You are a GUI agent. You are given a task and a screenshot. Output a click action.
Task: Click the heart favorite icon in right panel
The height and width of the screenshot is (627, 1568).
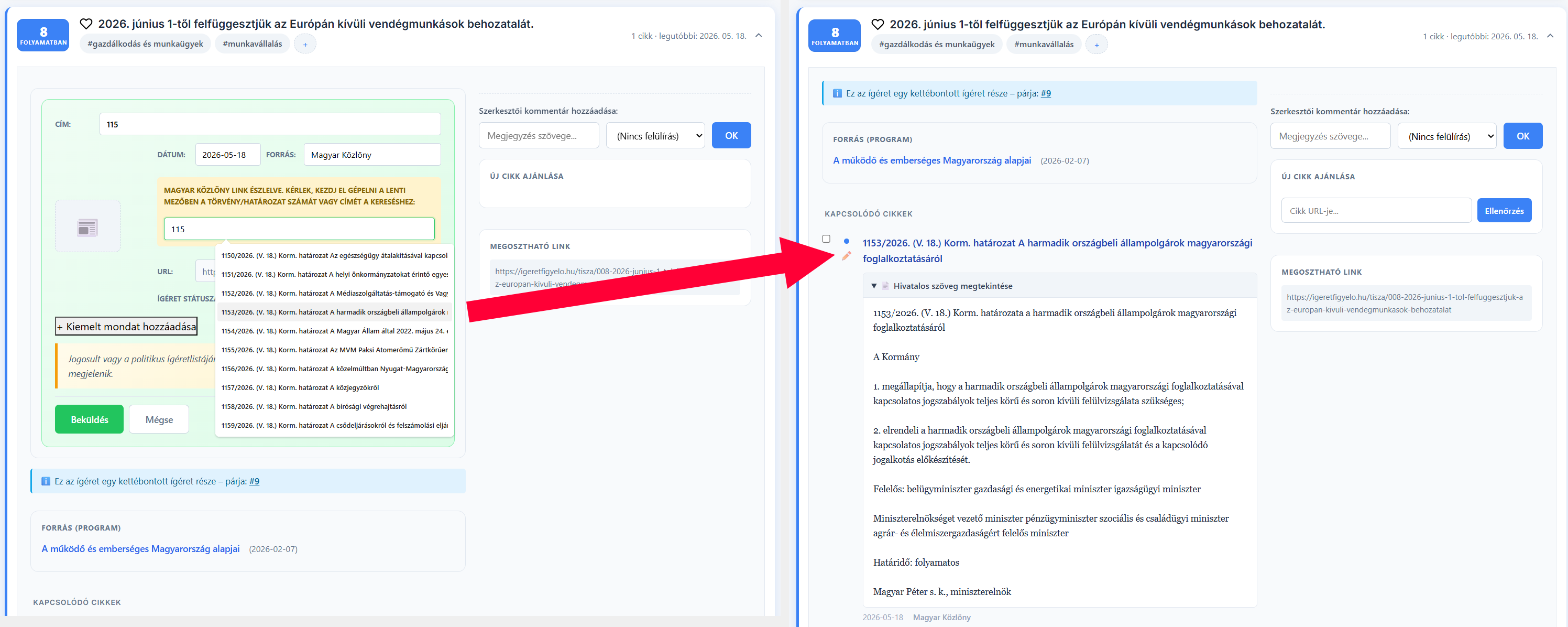878,24
